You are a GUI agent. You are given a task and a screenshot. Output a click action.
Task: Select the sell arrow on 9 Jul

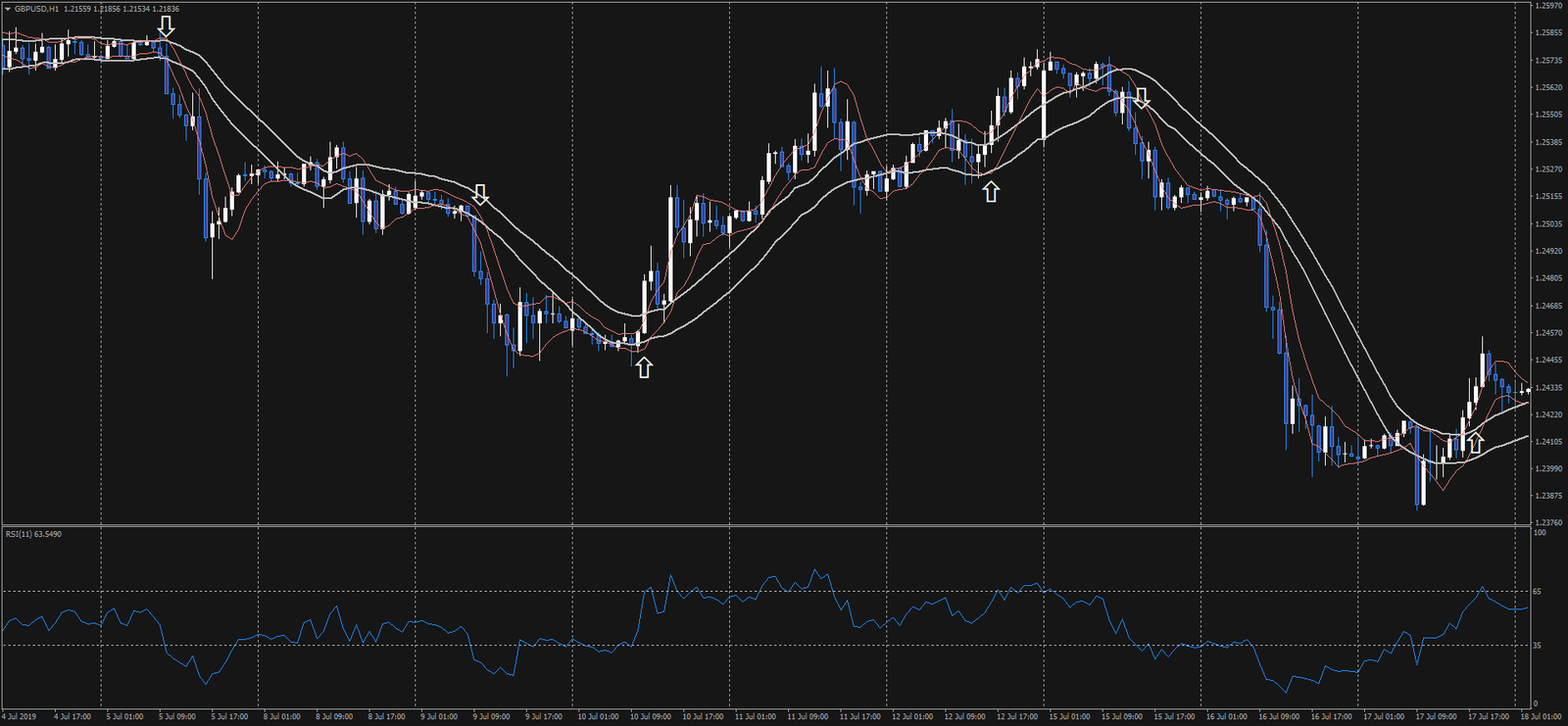tap(480, 194)
